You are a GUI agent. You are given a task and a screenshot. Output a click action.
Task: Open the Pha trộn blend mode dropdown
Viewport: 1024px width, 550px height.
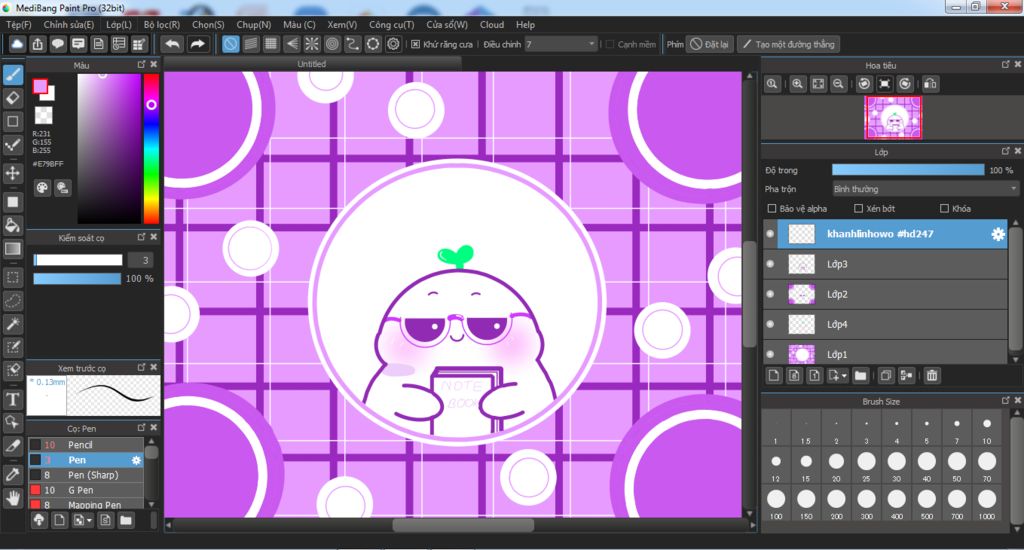924,188
